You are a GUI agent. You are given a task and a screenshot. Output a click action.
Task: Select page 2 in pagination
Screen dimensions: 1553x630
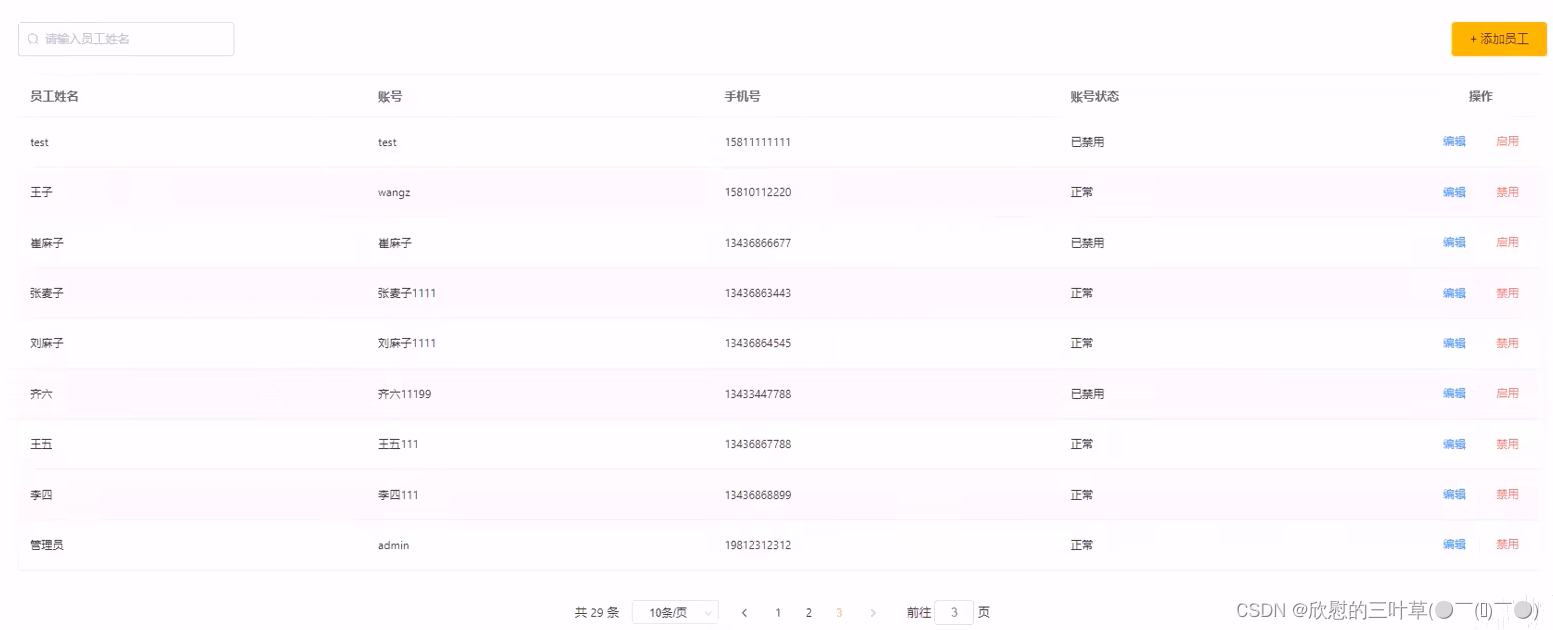[808, 612]
